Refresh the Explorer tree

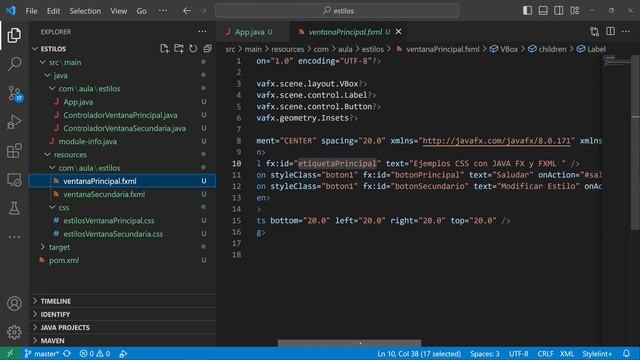click(x=193, y=49)
